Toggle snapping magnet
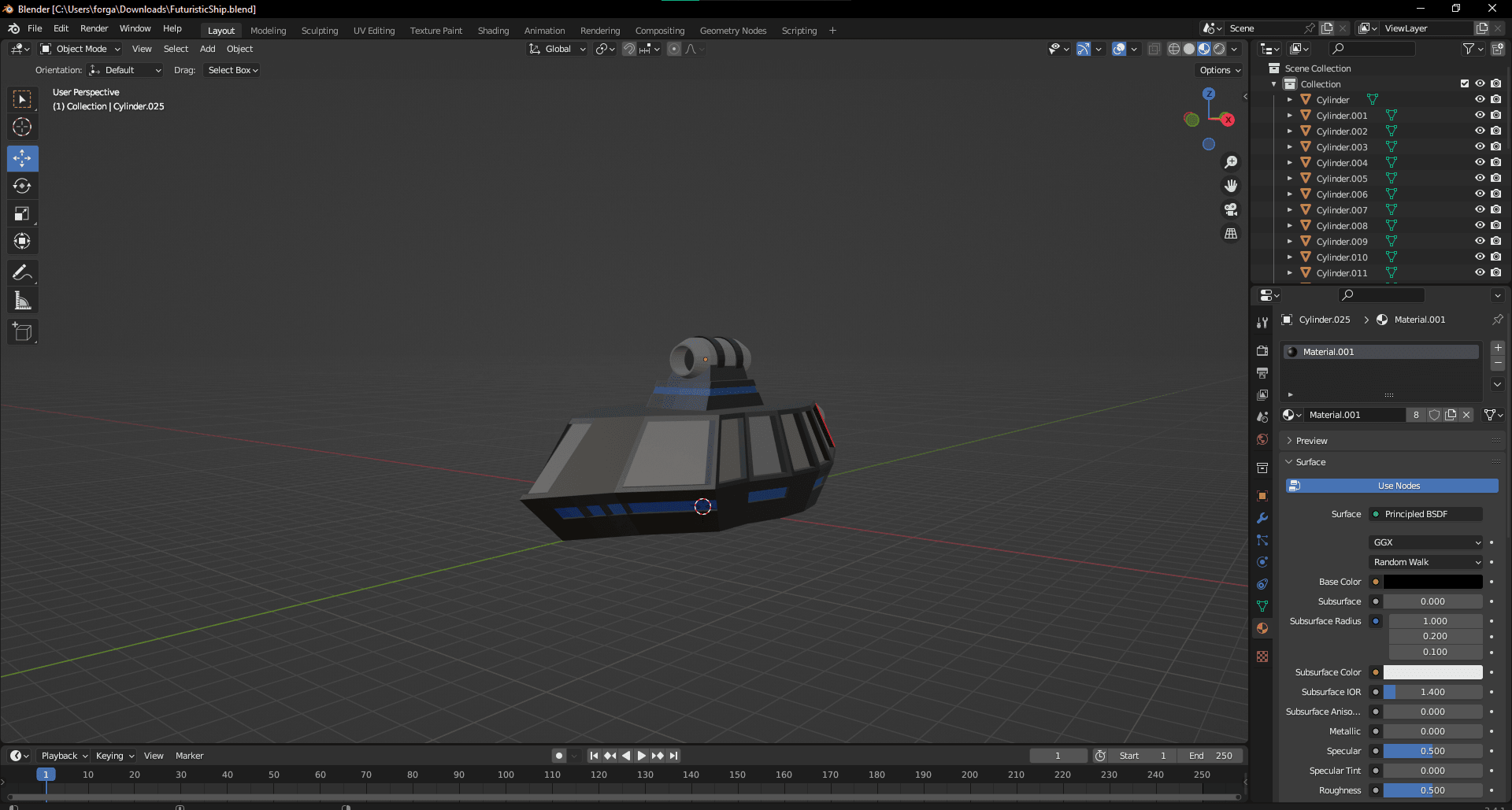This screenshot has height=810, width=1512. click(x=628, y=49)
